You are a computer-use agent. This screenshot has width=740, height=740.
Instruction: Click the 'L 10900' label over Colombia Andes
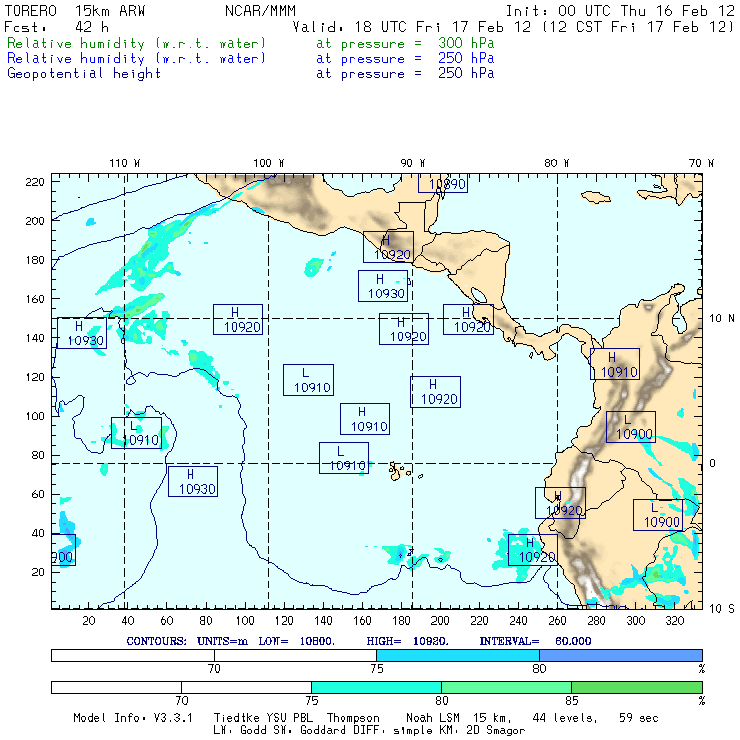click(631, 427)
